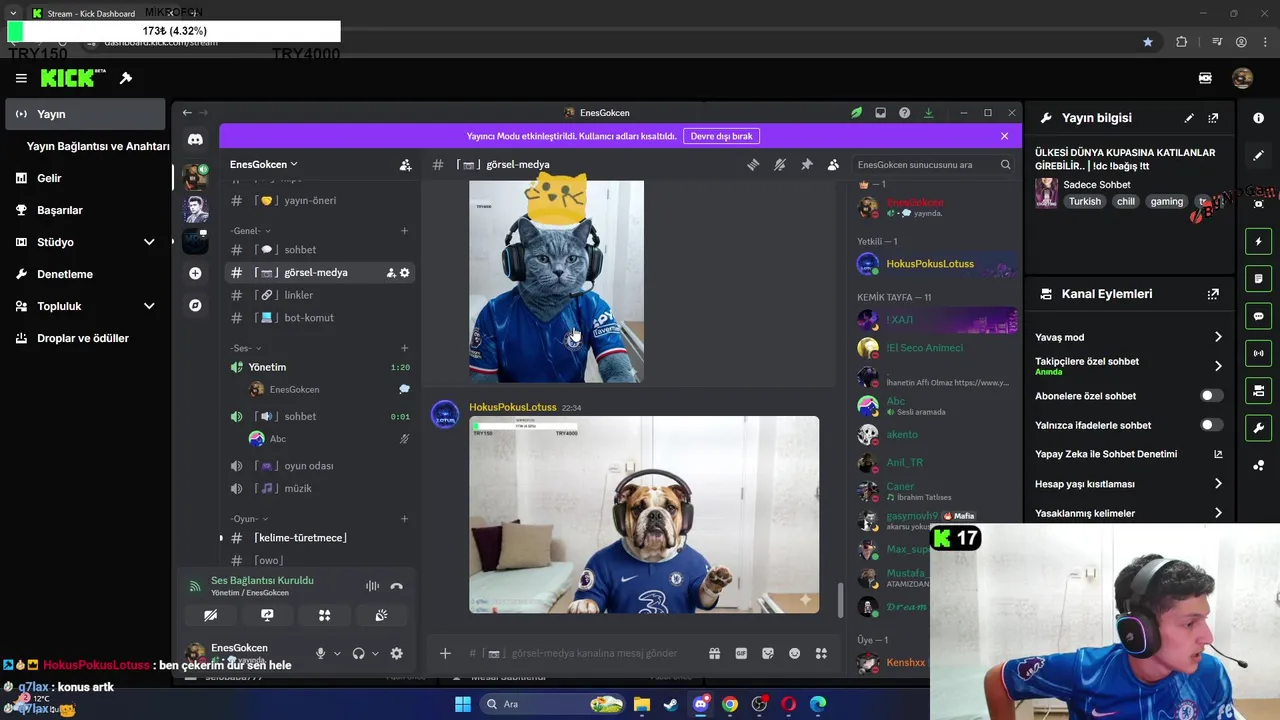Screen dimensions: 1280x720
Task: Expand microphone input options arrow
Action: (337, 654)
